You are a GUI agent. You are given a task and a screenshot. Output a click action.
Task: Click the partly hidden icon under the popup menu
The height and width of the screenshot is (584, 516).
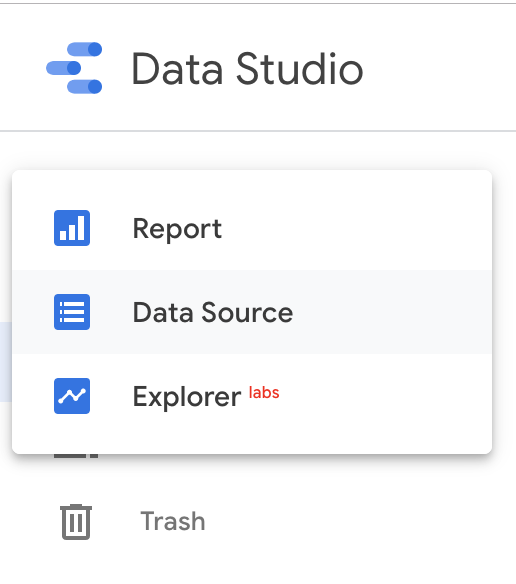coord(76,456)
